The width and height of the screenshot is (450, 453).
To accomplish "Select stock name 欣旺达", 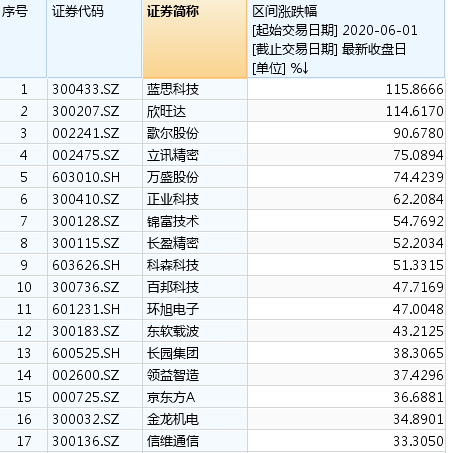I will point(166,111).
